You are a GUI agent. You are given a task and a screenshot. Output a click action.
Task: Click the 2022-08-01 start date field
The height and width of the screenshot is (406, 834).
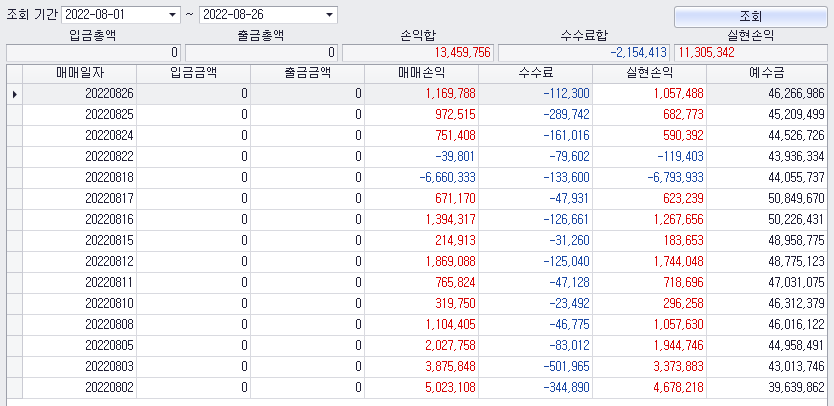click(121, 15)
